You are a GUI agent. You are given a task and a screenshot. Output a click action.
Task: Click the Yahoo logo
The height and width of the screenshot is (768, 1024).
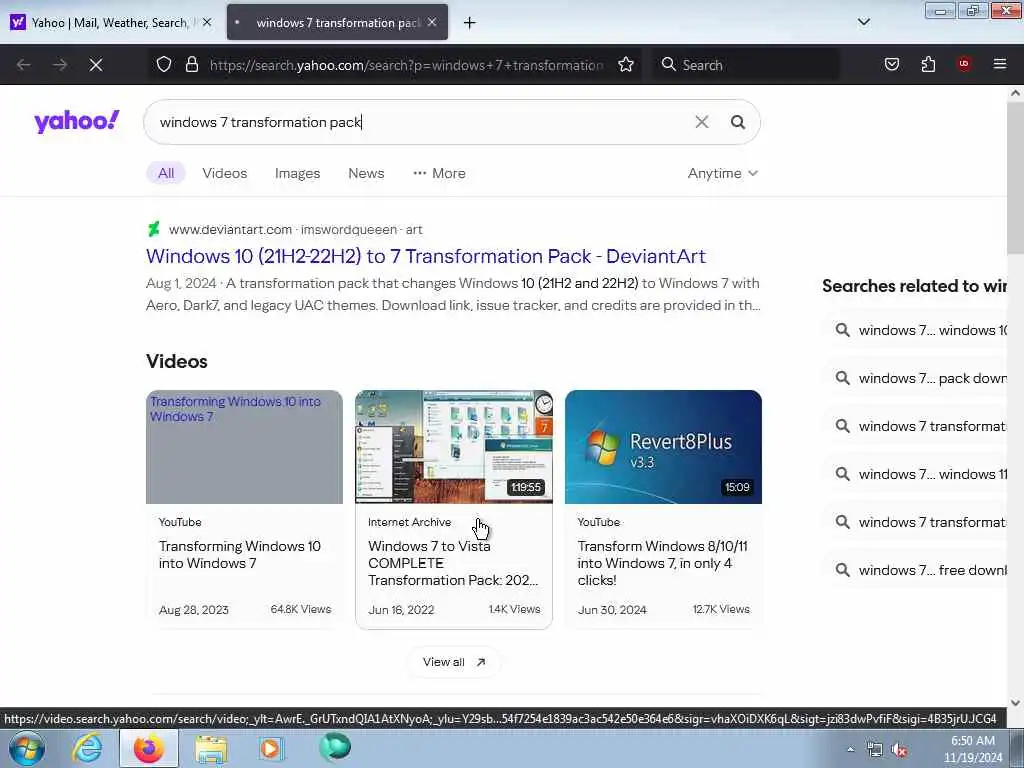(x=76, y=121)
